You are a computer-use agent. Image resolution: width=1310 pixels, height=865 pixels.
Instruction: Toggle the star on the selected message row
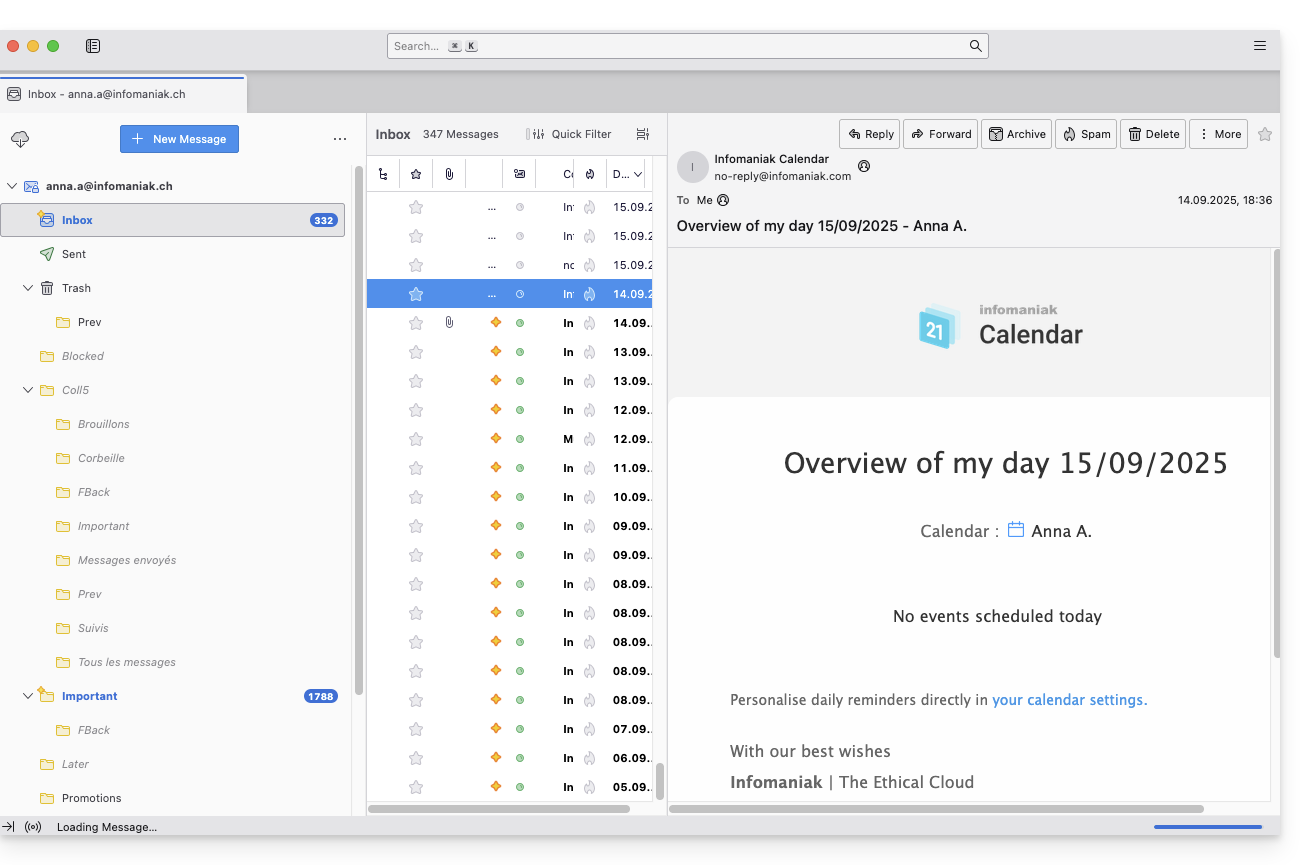[x=416, y=294]
